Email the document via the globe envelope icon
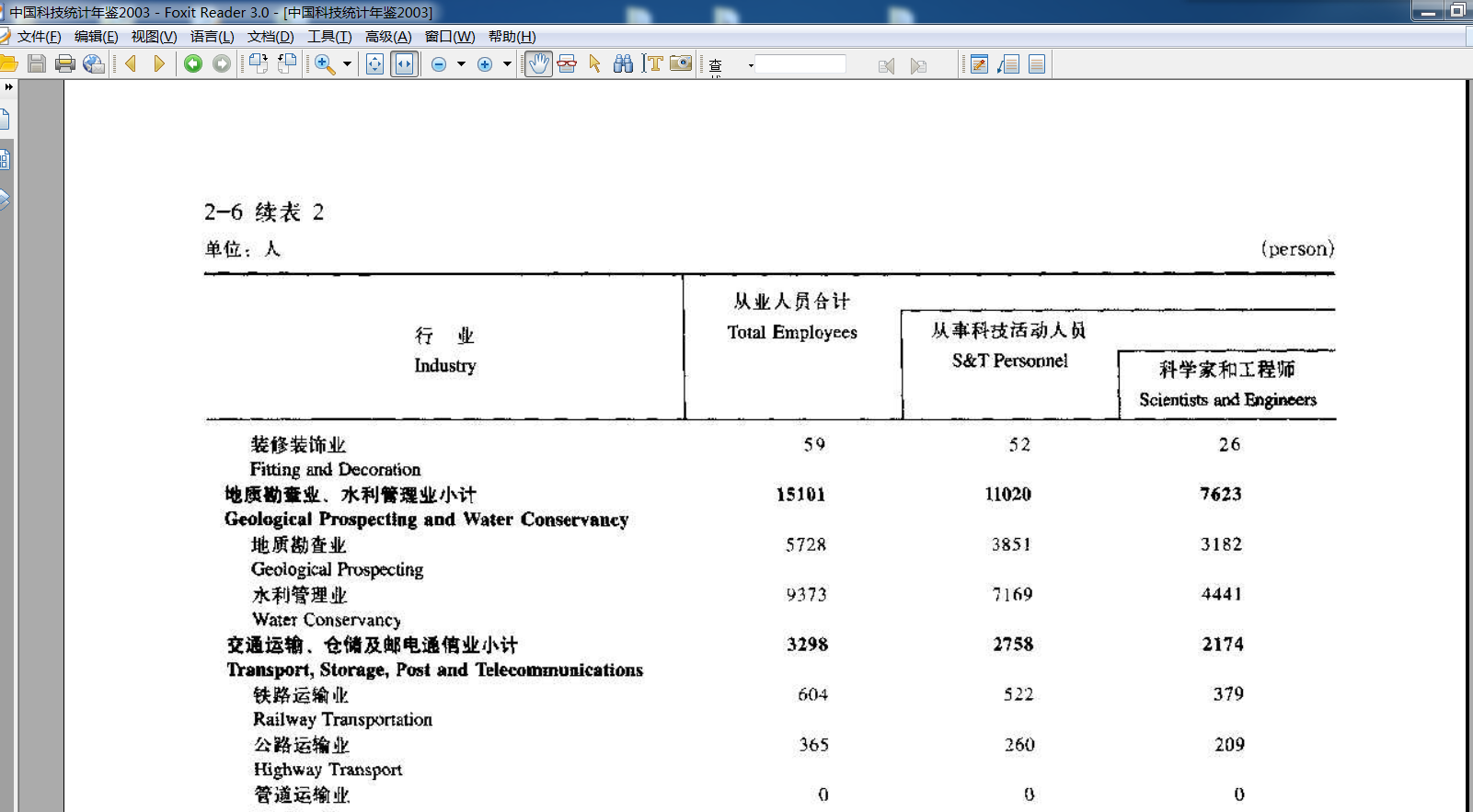Viewport: 1473px width, 812px height. coord(94,63)
